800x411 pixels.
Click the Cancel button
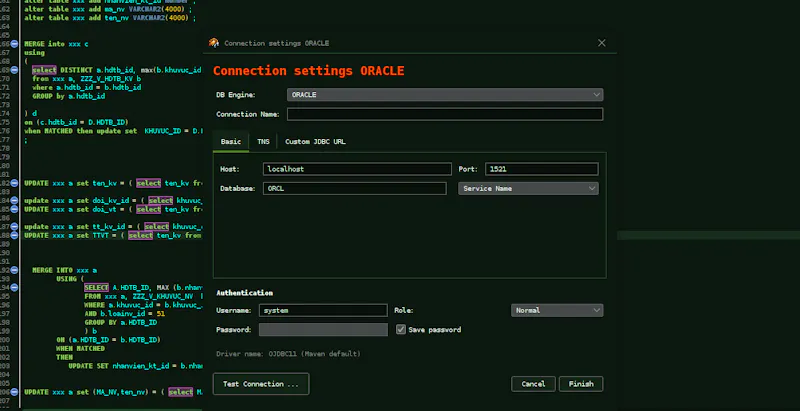pyautogui.click(x=533, y=384)
